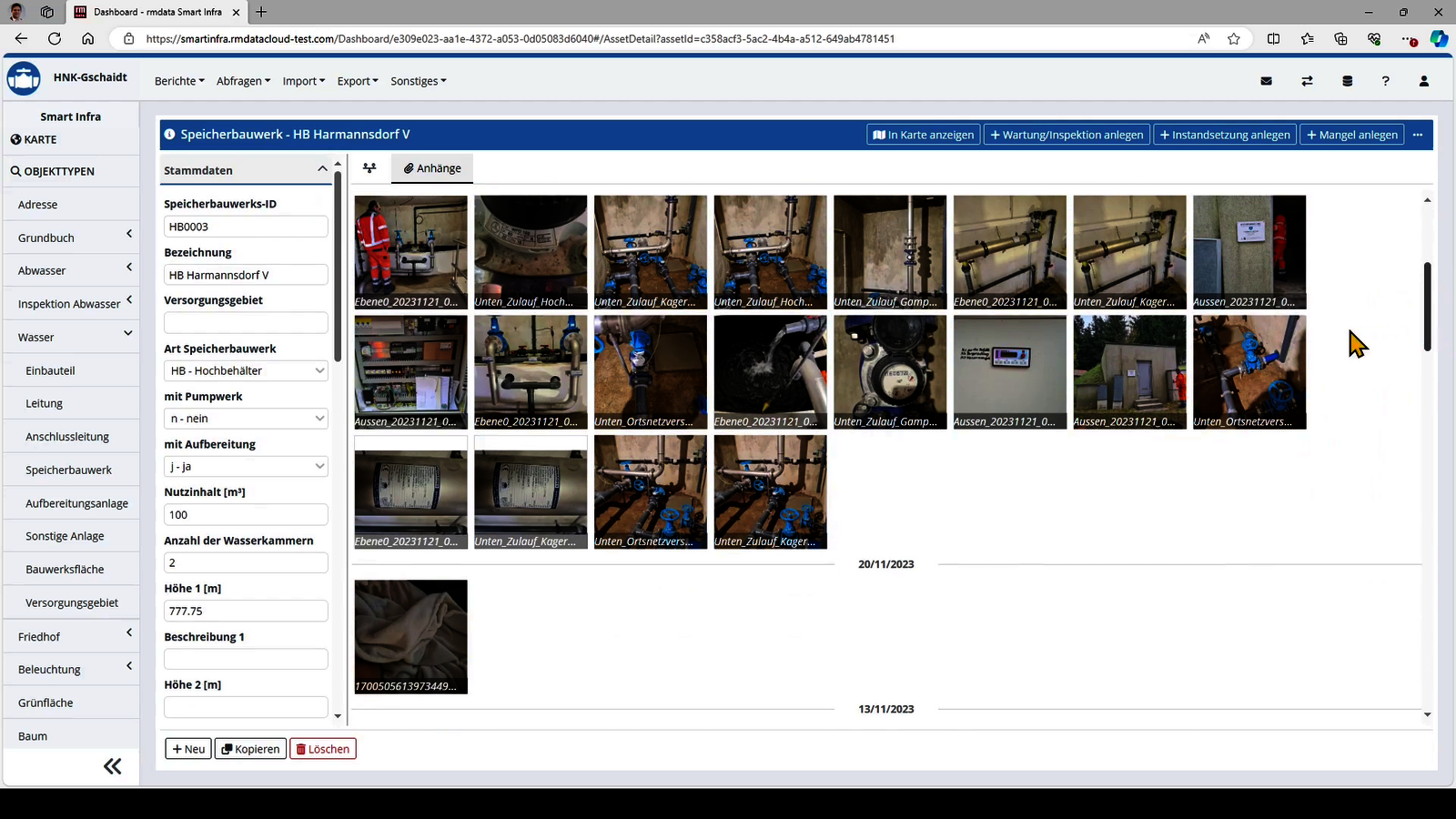This screenshot has height=819, width=1456.
Task: Select the Anhänge tab
Action: (x=432, y=168)
